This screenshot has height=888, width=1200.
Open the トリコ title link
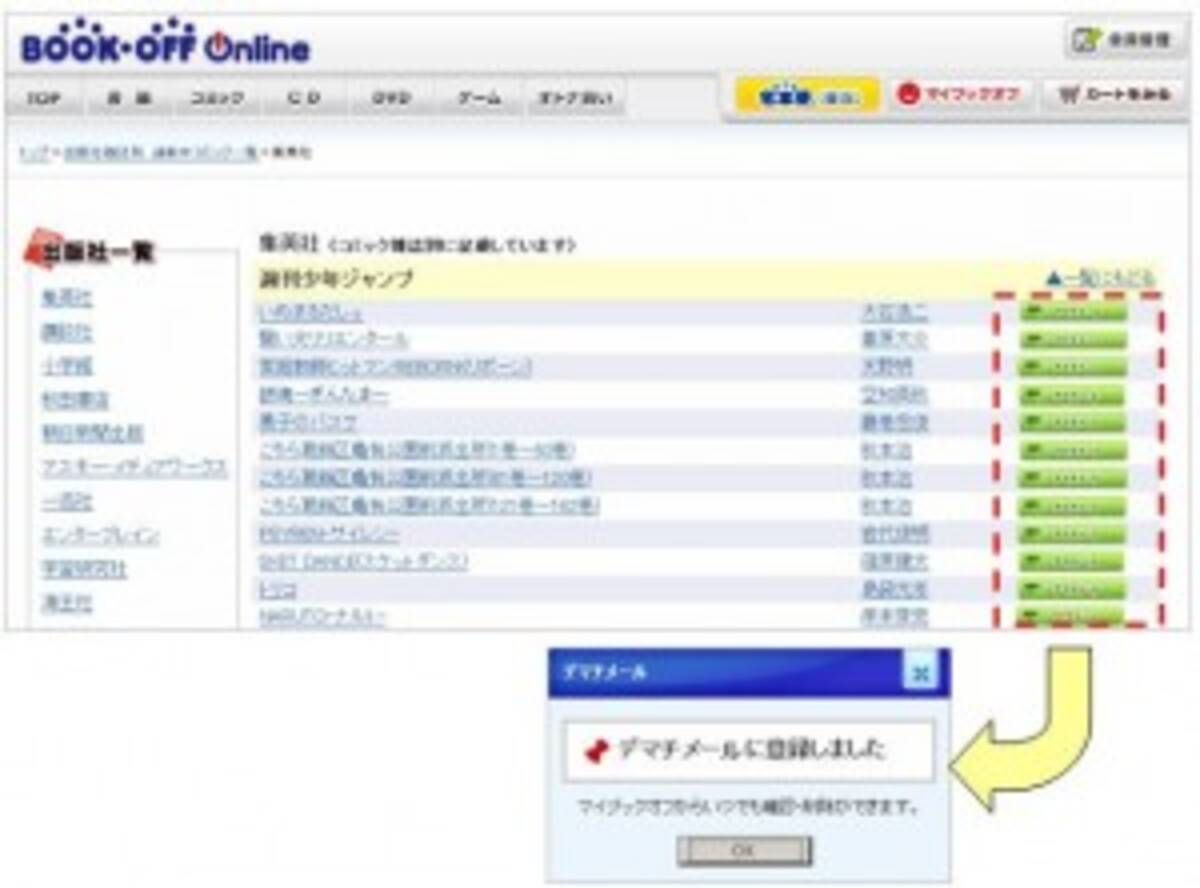(x=277, y=590)
